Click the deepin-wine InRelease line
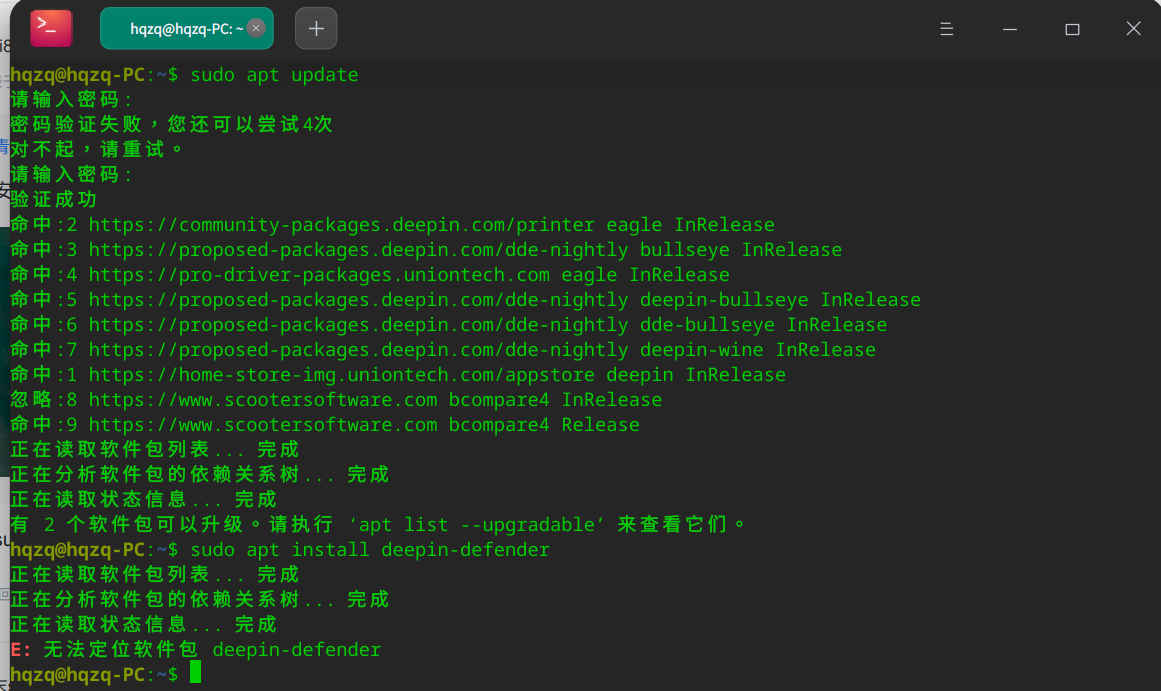The image size is (1161, 691). click(443, 350)
